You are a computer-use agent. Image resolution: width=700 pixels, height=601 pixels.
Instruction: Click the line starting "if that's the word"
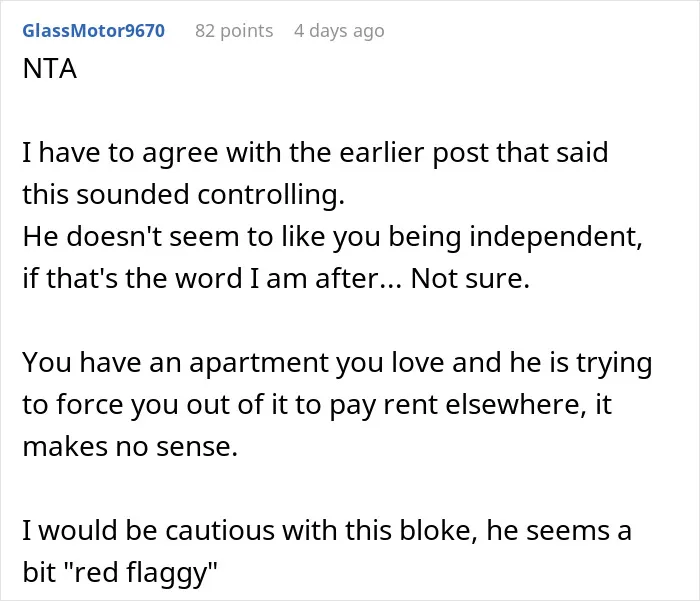276,279
